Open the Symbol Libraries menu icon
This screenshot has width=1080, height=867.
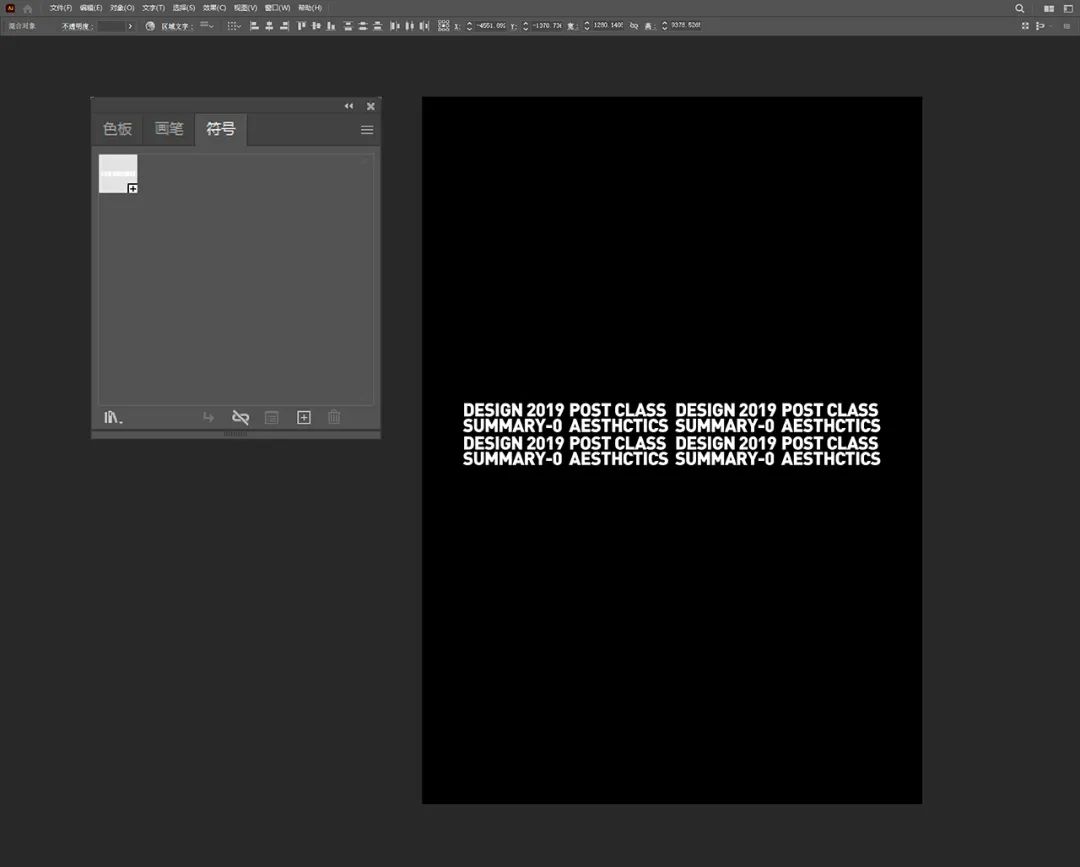click(x=112, y=417)
